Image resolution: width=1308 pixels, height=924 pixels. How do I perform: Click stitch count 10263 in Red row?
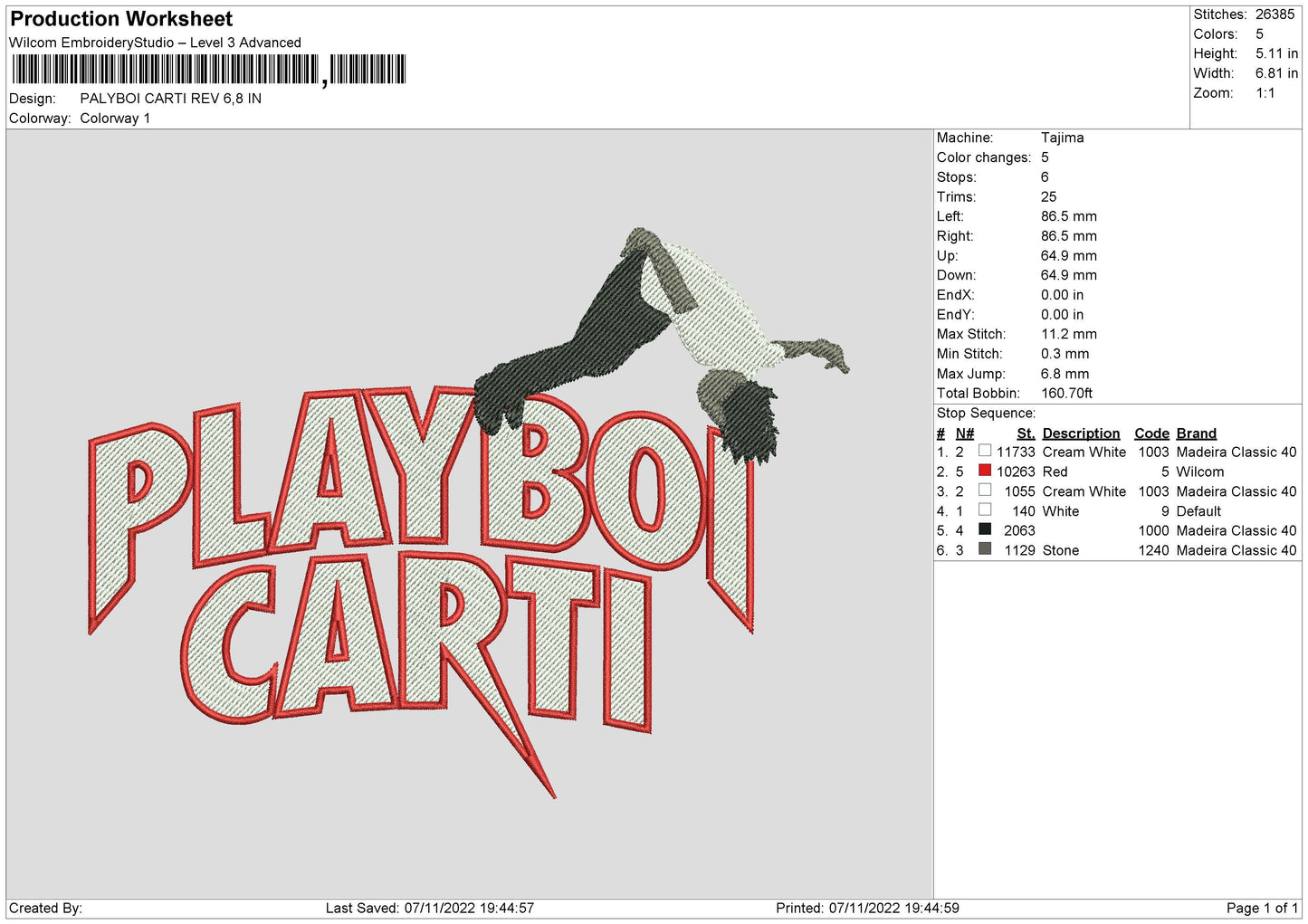click(x=1016, y=472)
